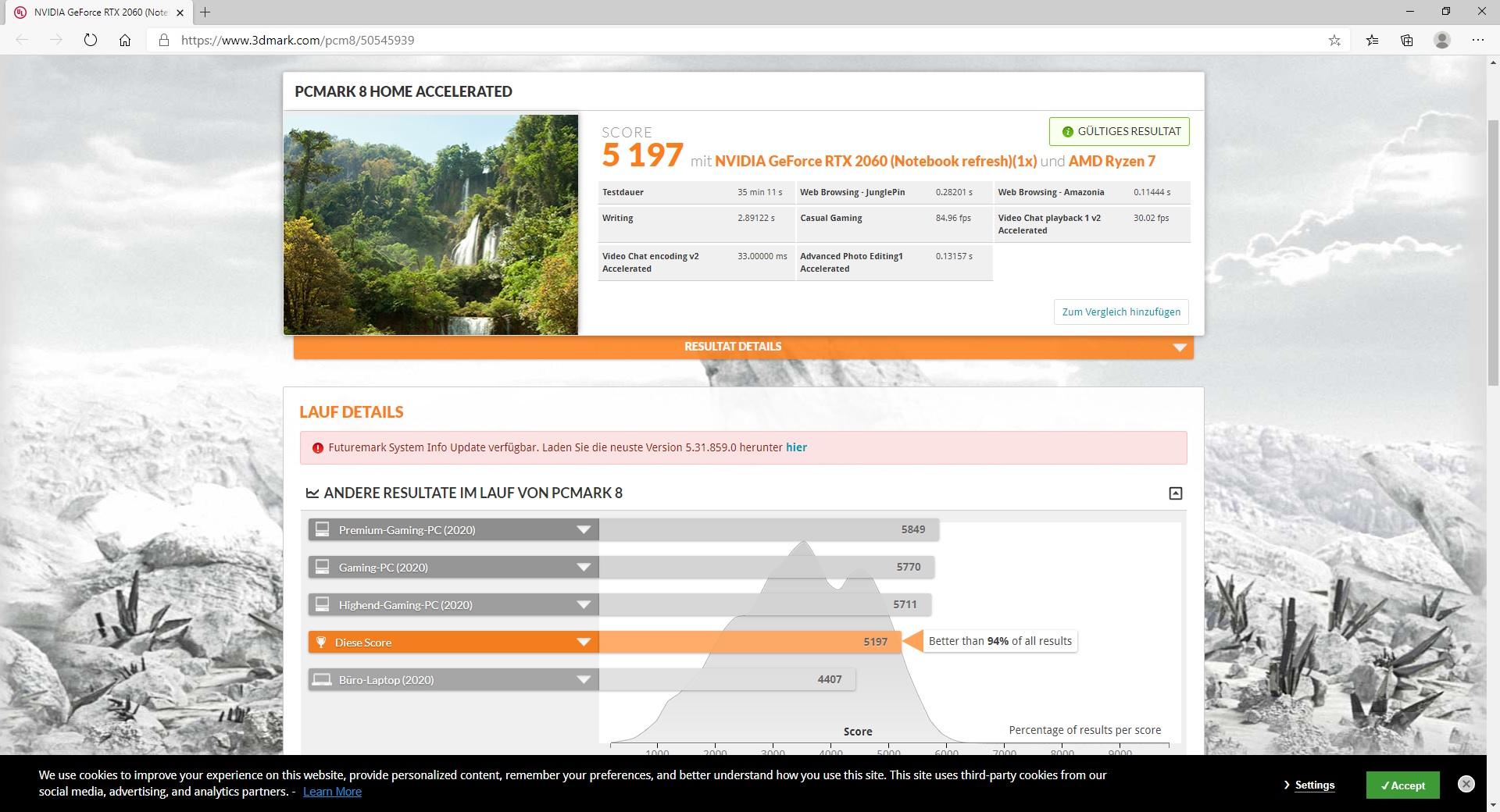Click the address bar URL field

[742, 40]
